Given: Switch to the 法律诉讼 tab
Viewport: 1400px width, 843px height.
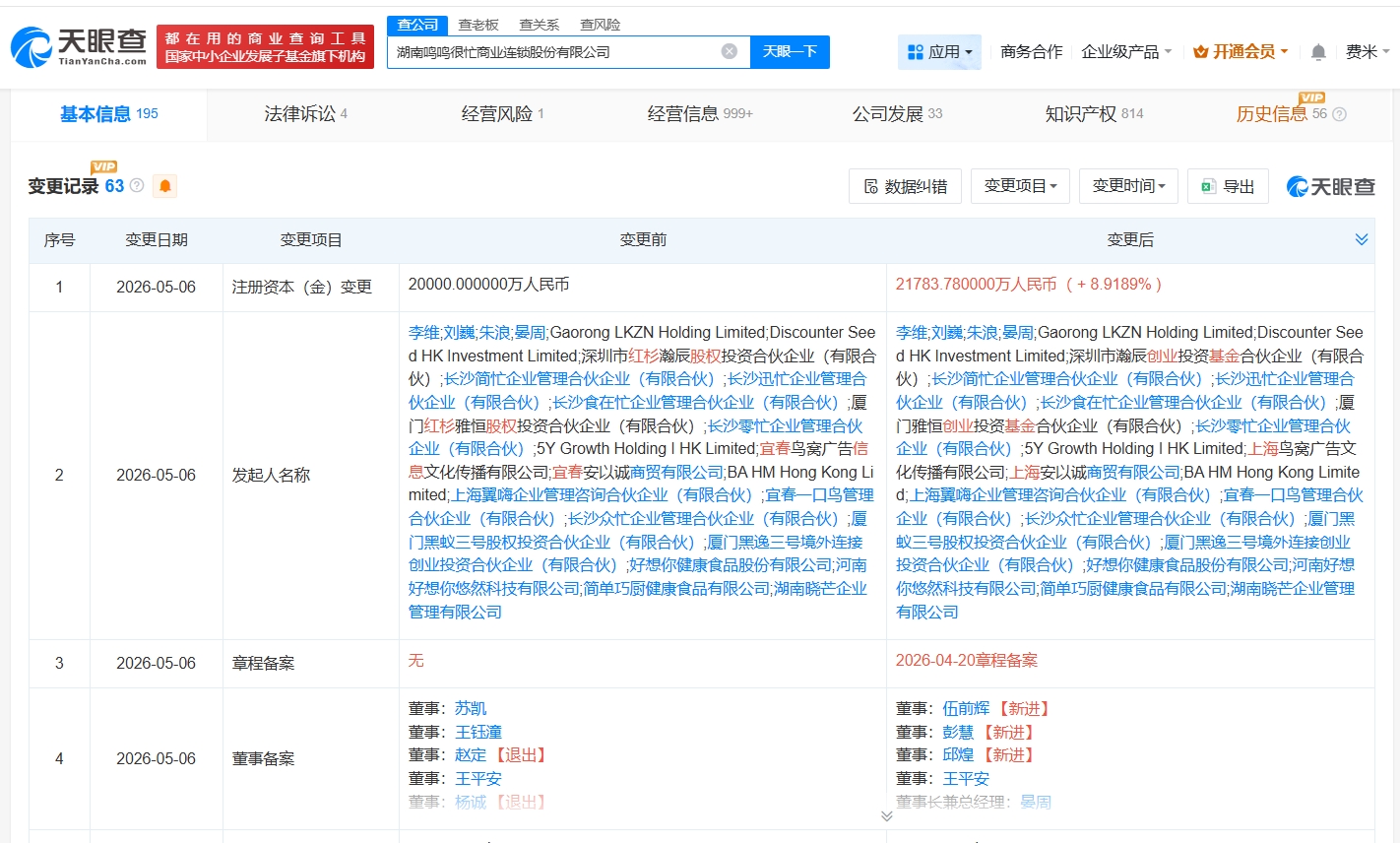Looking at the screenshot, I should [x=305, y=114].
